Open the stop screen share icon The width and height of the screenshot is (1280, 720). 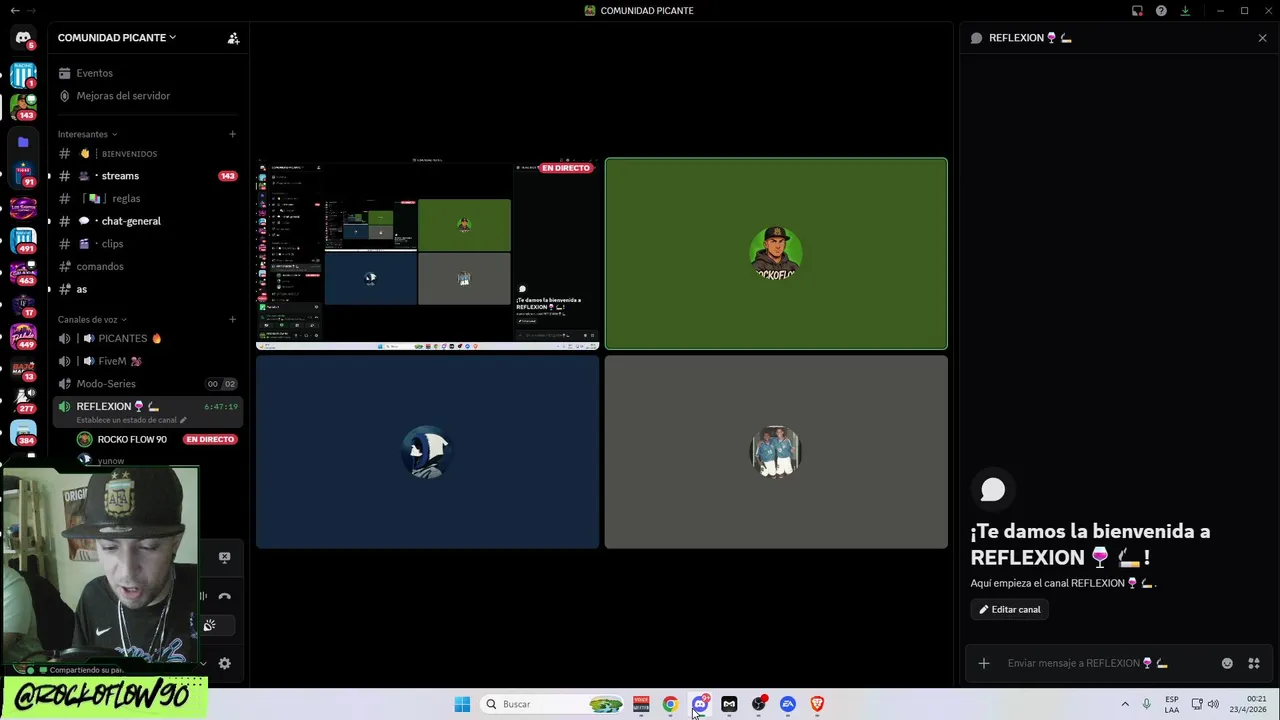224,558
